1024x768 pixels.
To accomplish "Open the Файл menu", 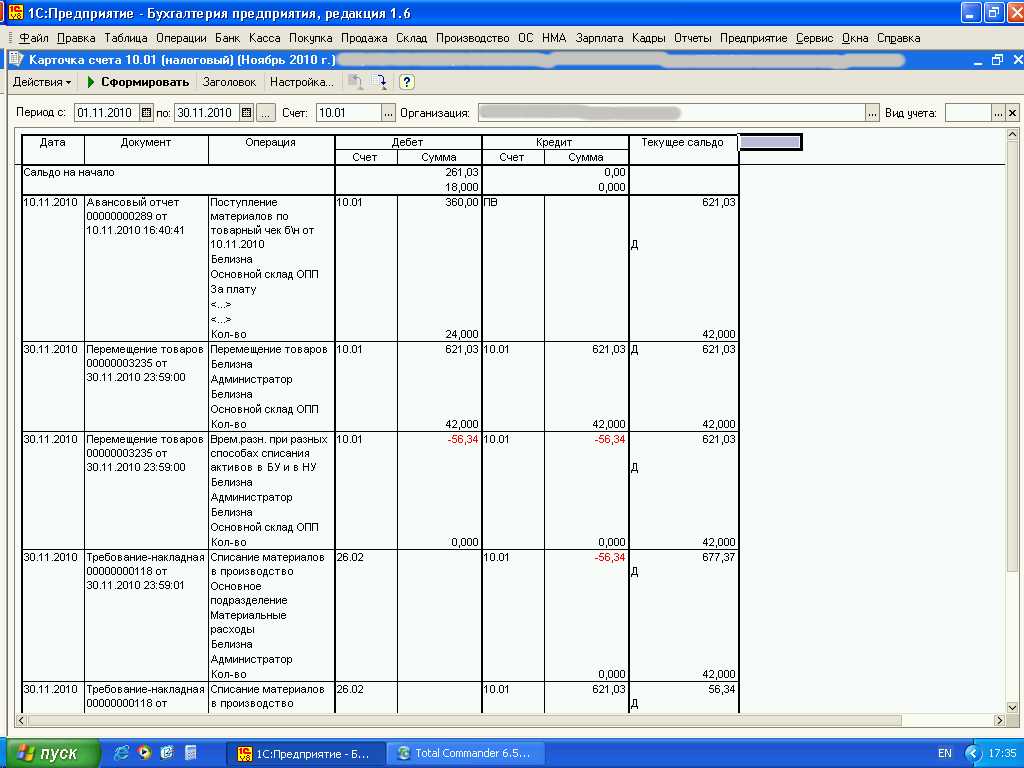I will [34, 38].
